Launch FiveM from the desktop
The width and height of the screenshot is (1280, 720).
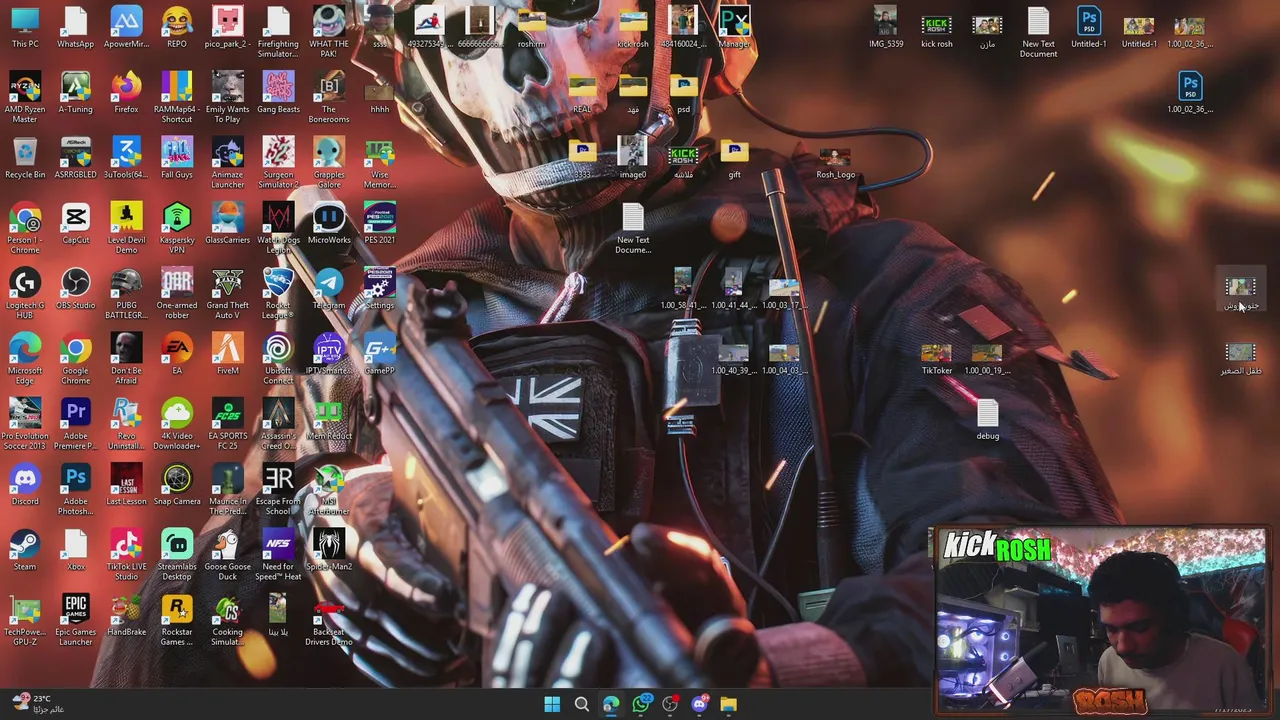point(227,354)
